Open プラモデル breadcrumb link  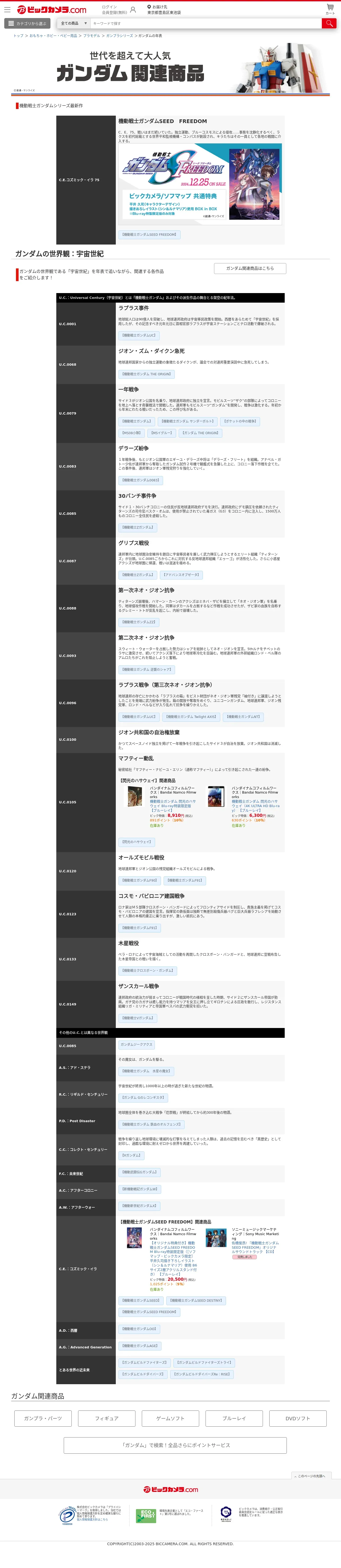92,36
